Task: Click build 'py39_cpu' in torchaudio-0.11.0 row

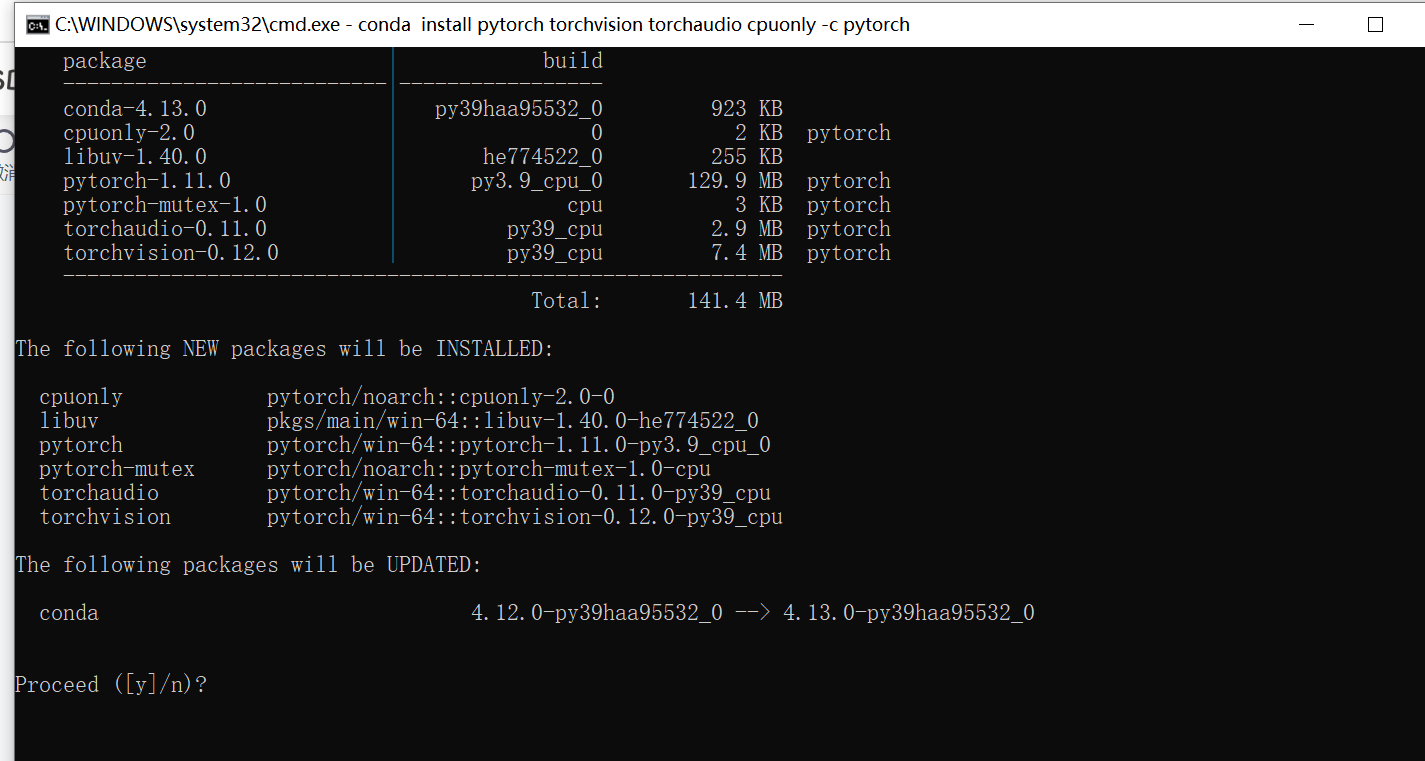Action: pyautogui.click(x=555, y=229)
